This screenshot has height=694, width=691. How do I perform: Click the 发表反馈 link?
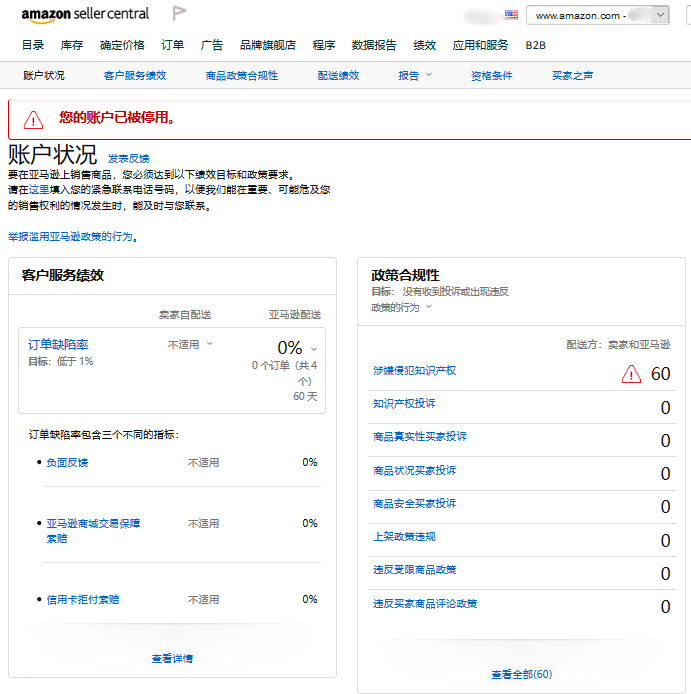point(128,158)
